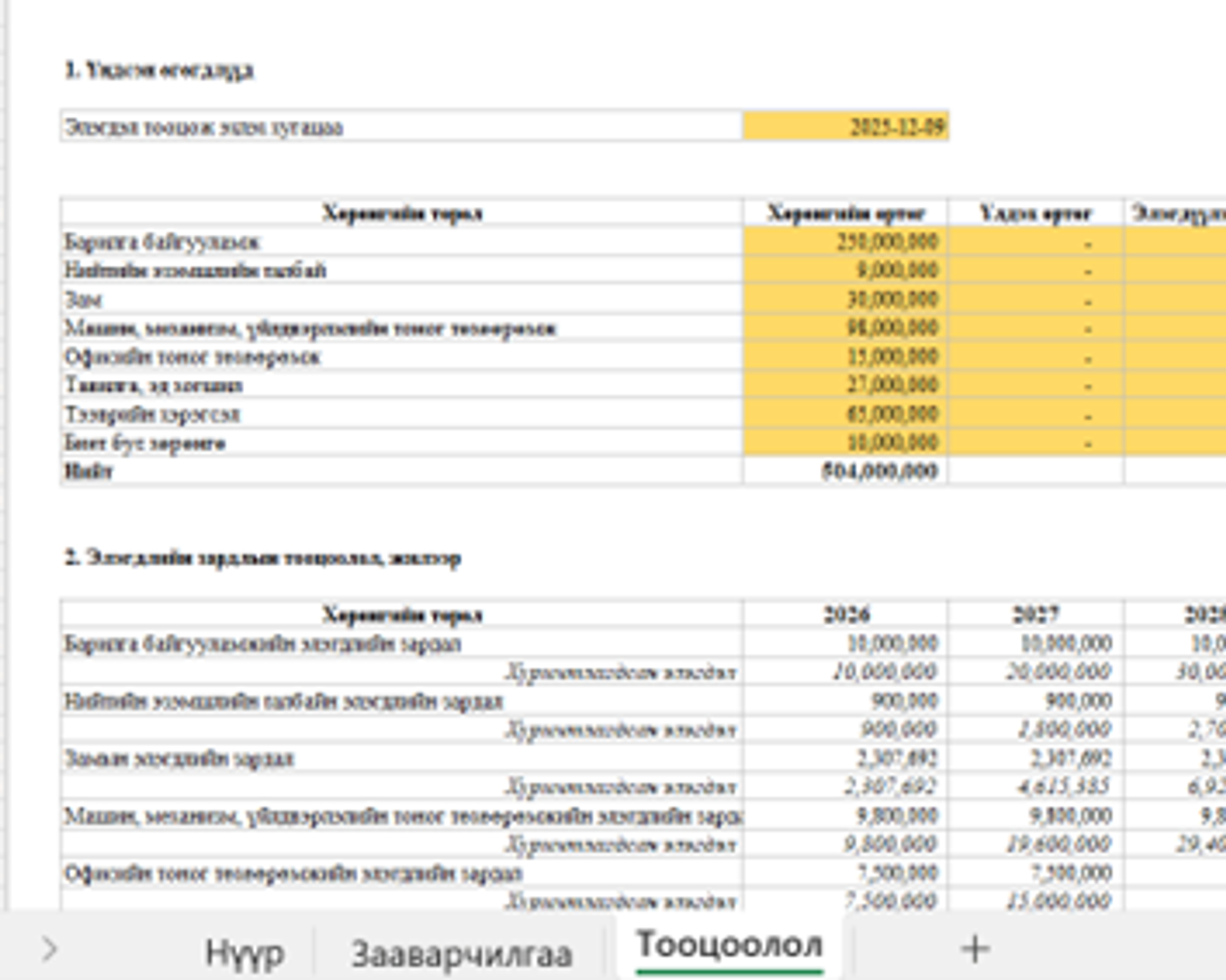The width and height of the screenshot is (1226, 980).
Task: Click the 27,000,000 furniture cost cell
Action: (x=845, y=385)
